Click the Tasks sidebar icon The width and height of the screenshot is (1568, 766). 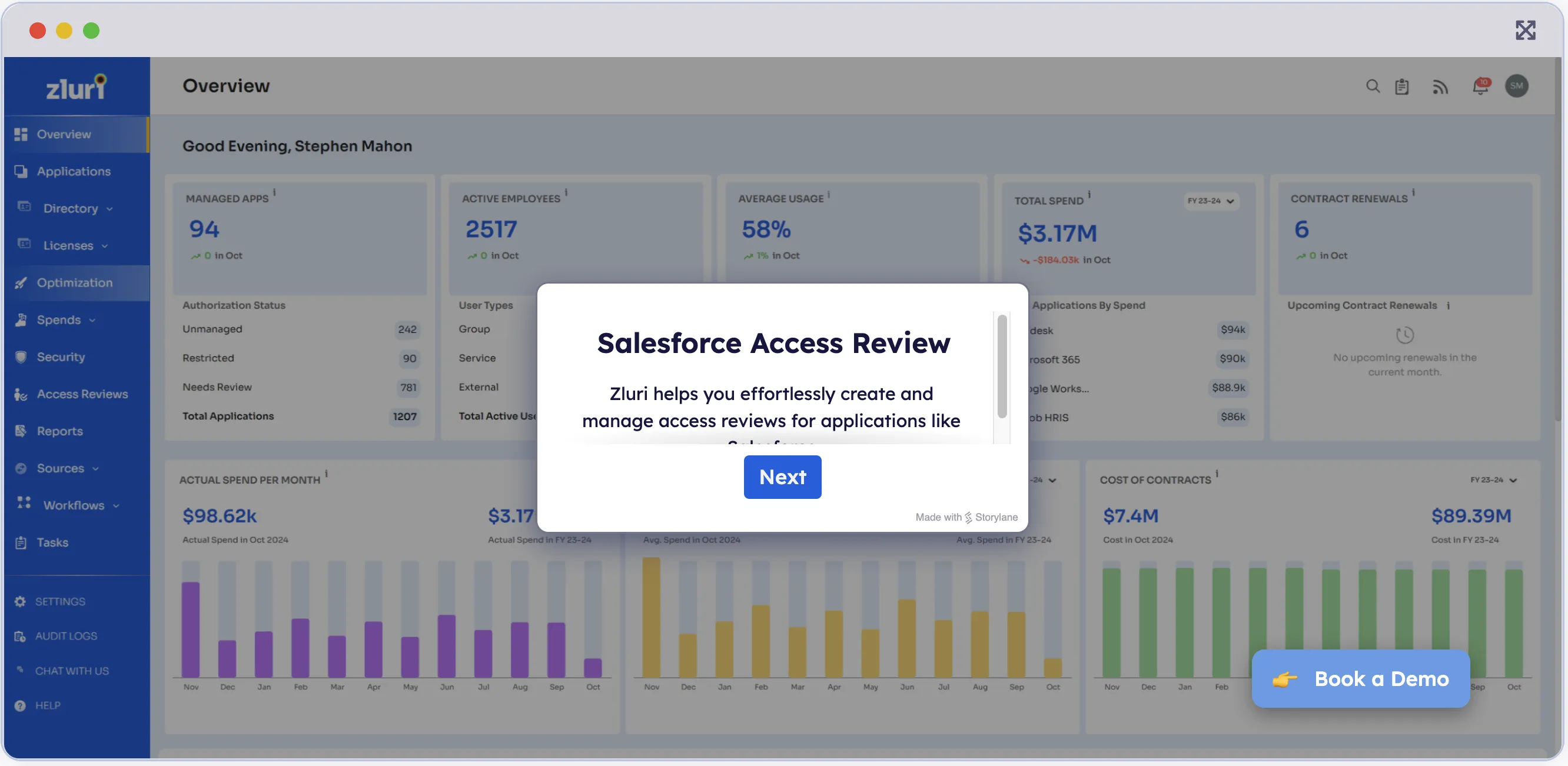(21, 542)
